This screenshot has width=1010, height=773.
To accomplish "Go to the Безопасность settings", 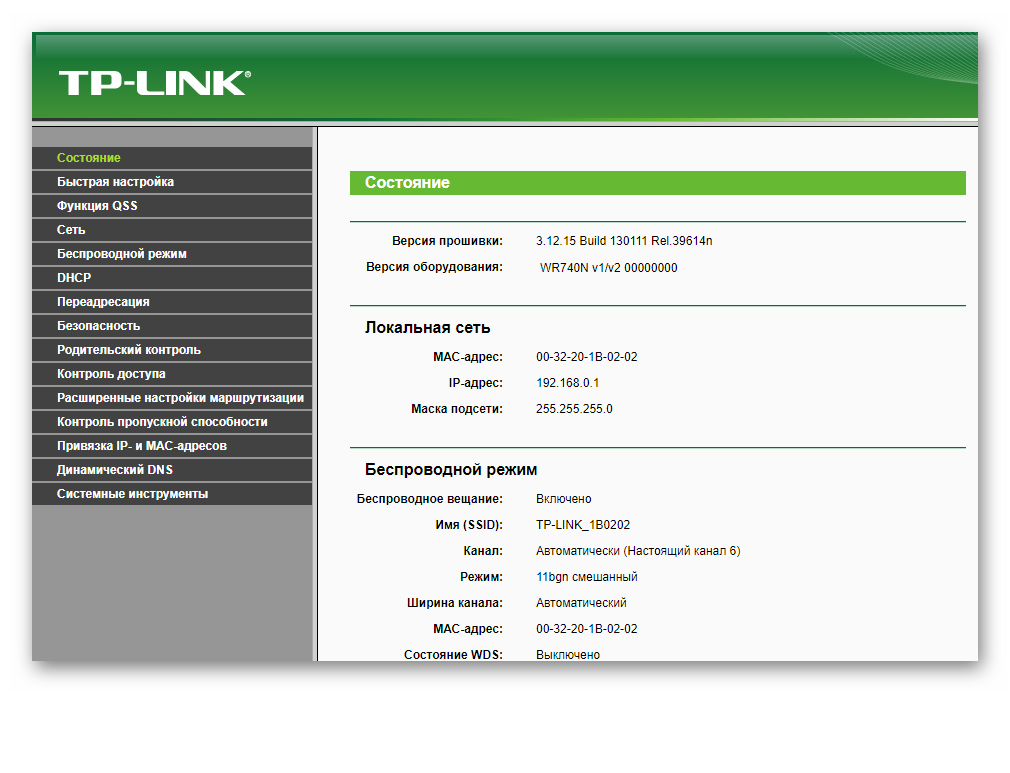I will coord(98,326).
